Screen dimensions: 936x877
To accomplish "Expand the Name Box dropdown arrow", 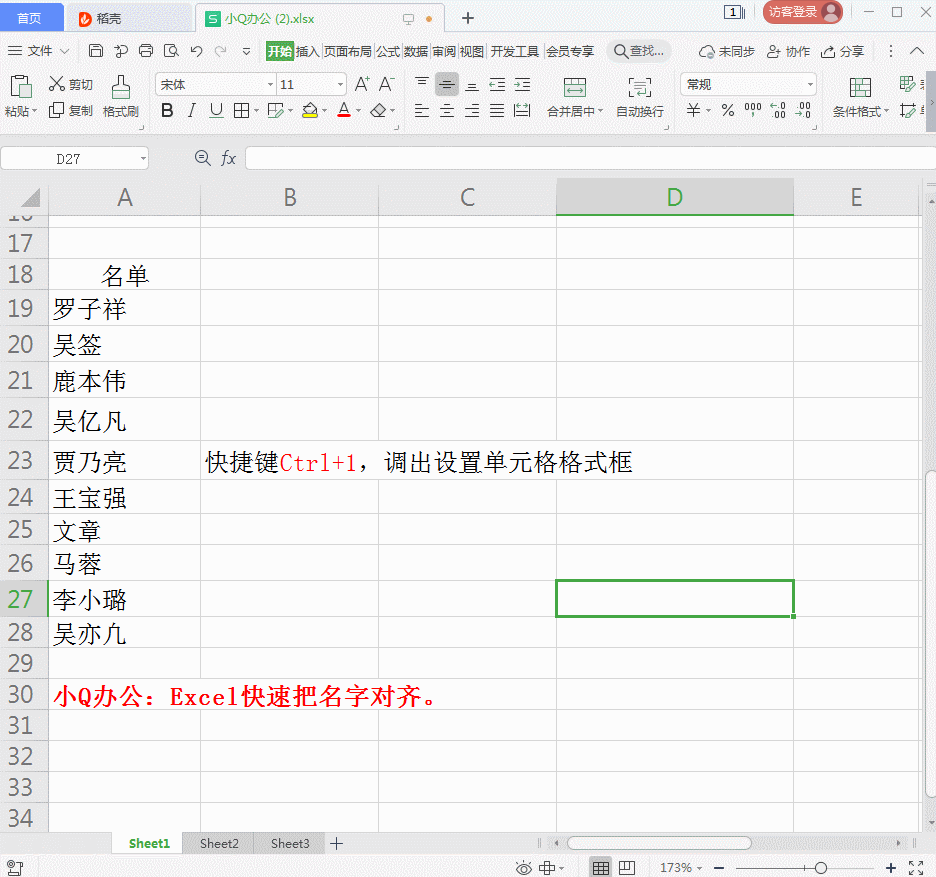I will pyautogui.click(x=143, y=159).
